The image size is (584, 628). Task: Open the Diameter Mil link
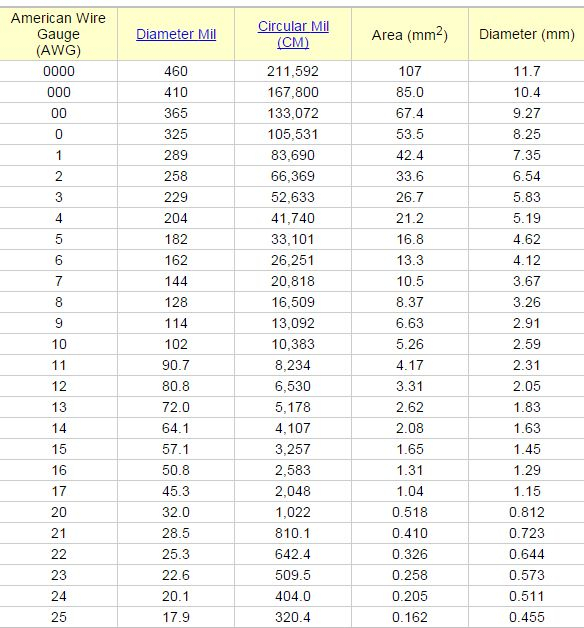pyautogui.click(x=176, y=34)
